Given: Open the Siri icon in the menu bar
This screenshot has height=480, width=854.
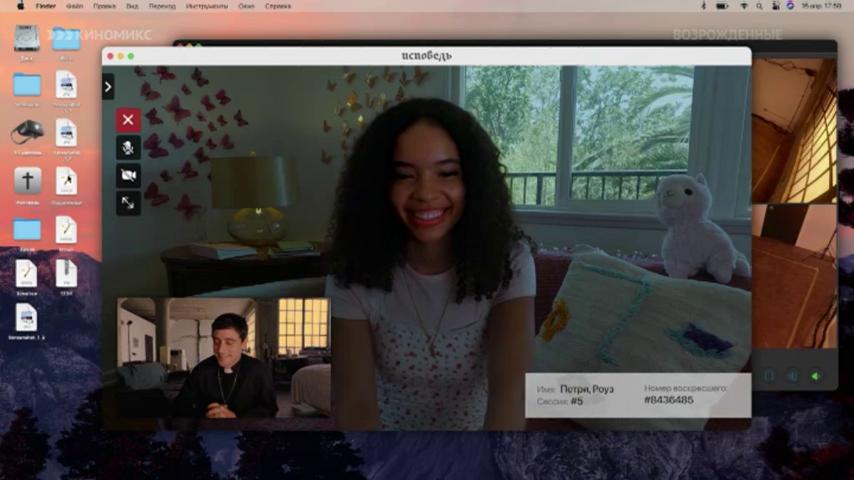Looking at the screenshot, I should [x=790, y=5].
